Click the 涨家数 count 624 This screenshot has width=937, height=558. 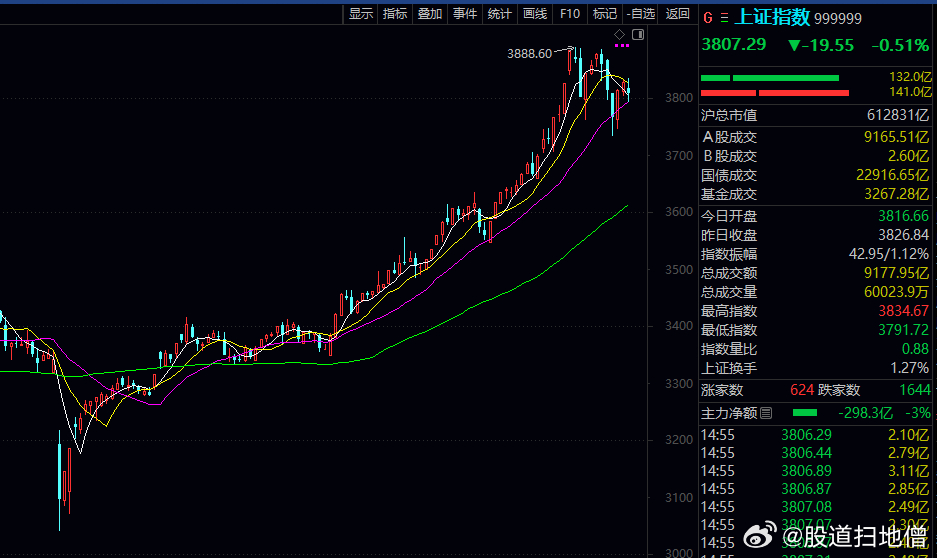click(802, 390)
